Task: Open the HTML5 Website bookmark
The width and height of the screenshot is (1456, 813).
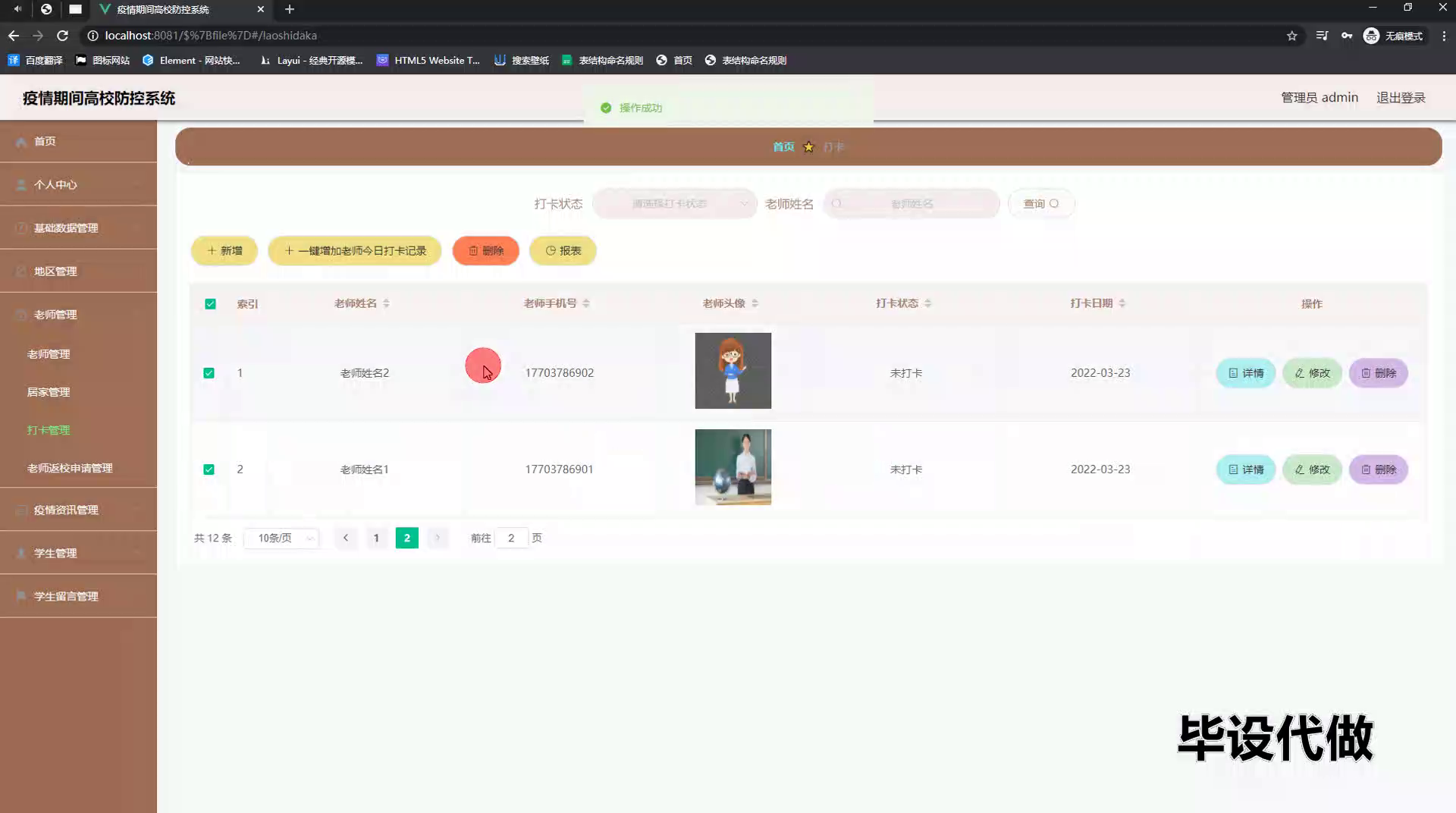Action: (x=428, y=60)
